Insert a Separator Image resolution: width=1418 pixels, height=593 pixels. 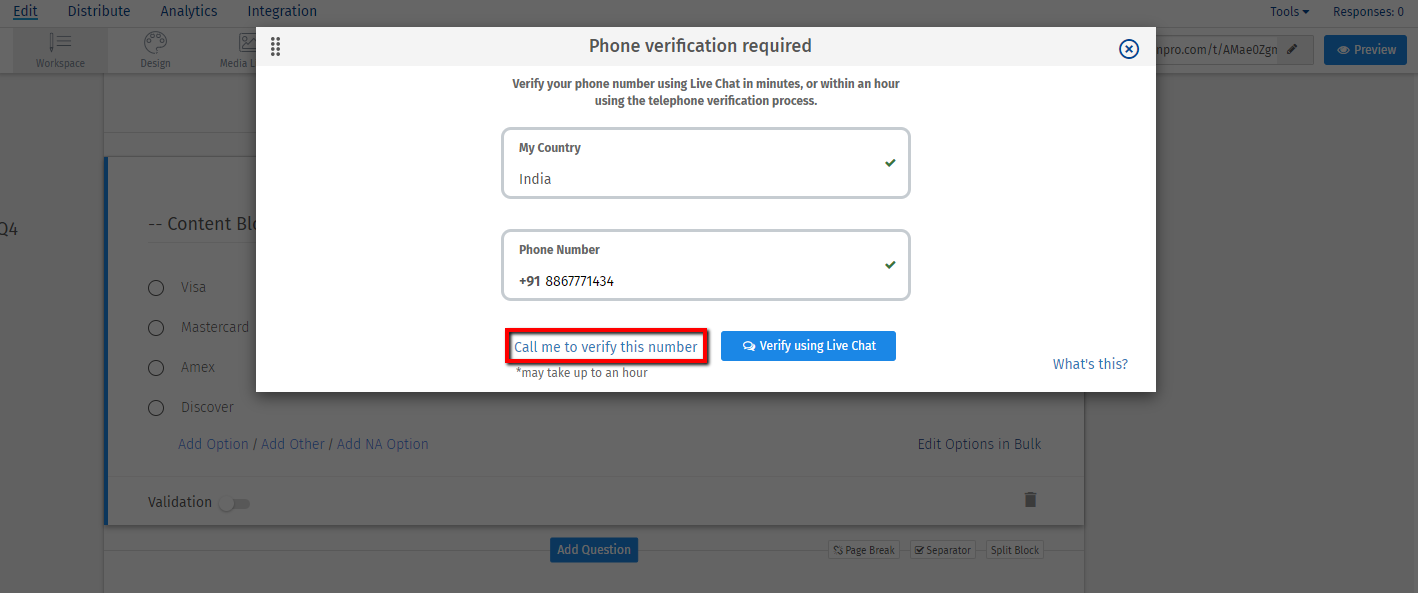941,549
